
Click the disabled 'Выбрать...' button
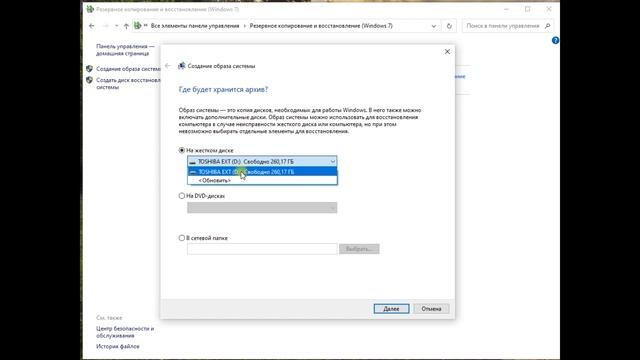point(359,249)
